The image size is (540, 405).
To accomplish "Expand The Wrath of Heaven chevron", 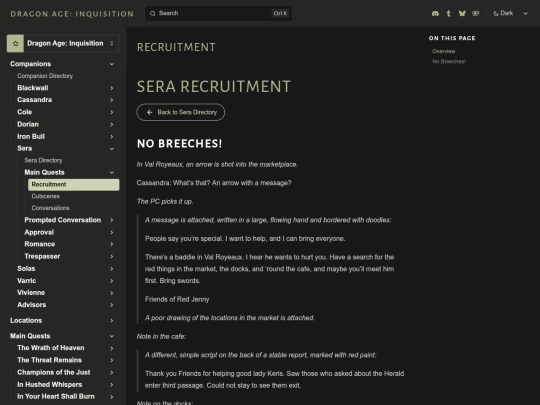I will [x=112, y=348].
